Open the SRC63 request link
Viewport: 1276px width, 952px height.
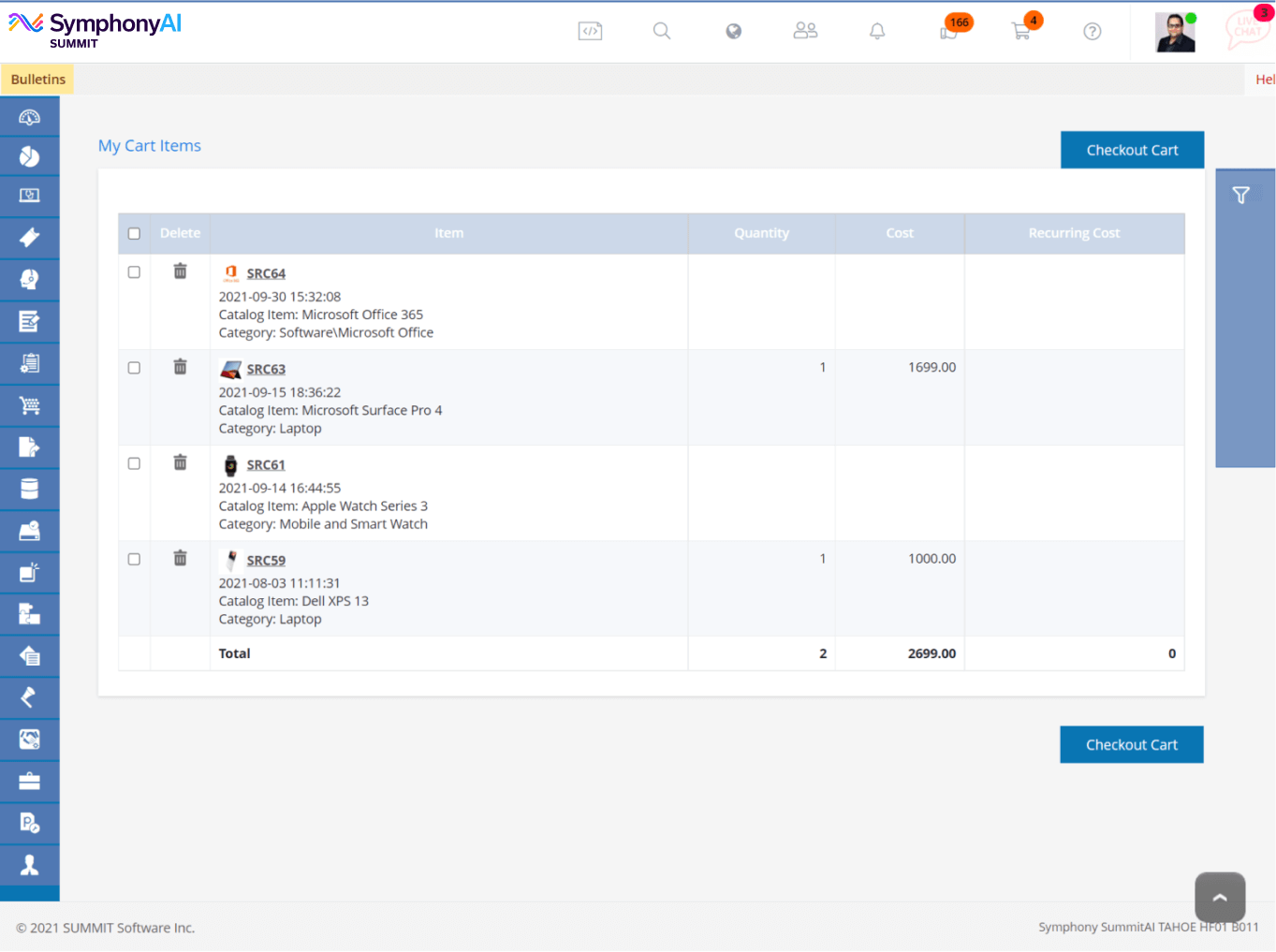click(266, 369)
